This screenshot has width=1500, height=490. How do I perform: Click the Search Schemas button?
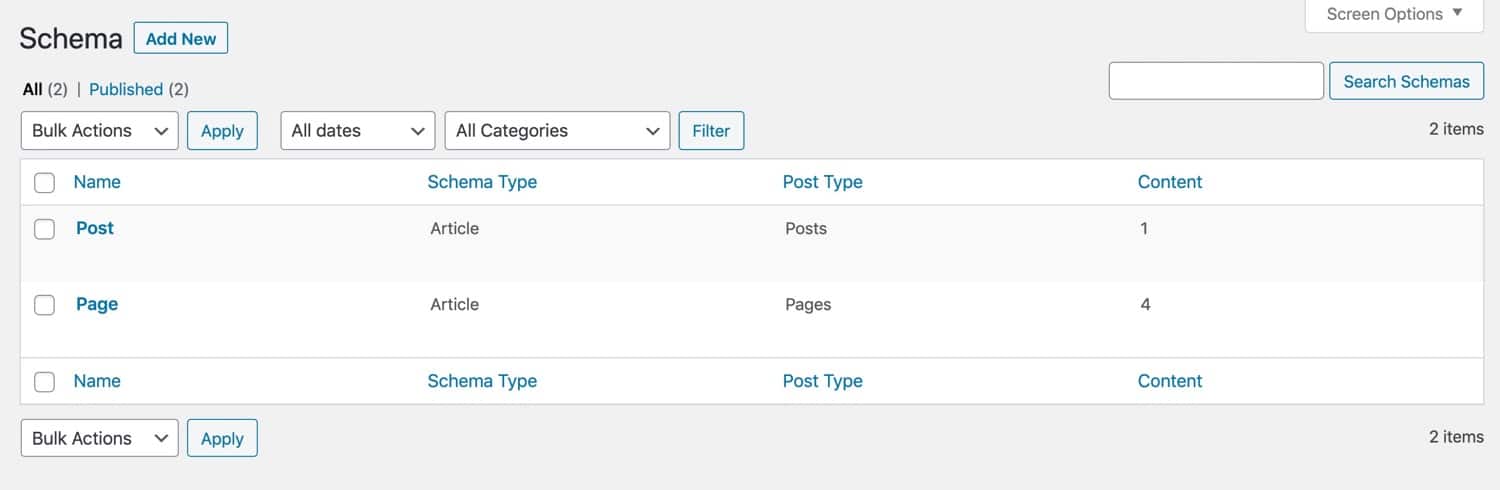[1406, 81]
